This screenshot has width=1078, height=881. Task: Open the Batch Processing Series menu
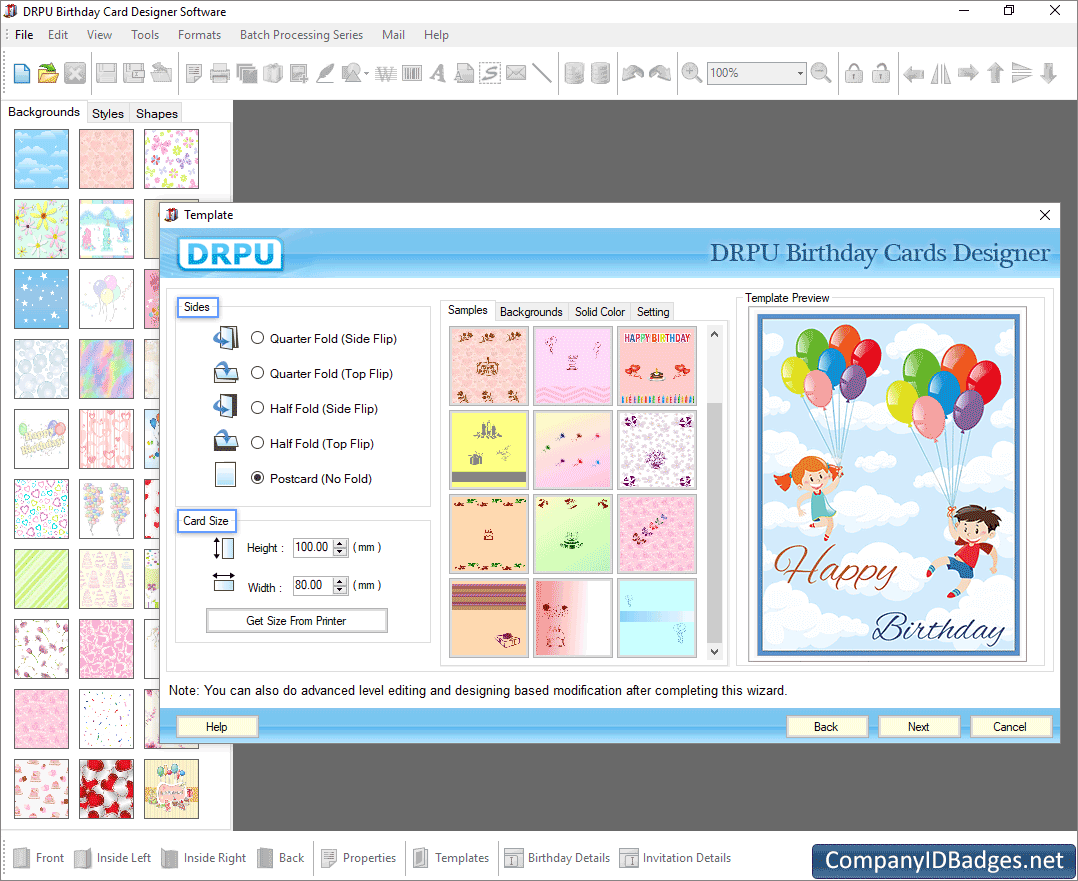301,35
